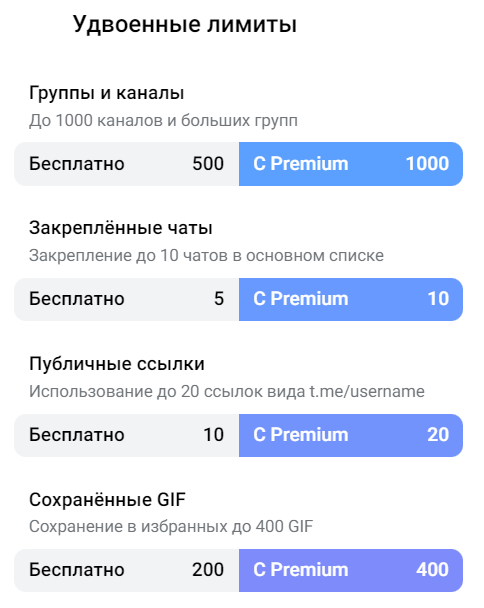Select the Premium 1000 channels bar
This screenshot has width=484, height=608.
point(351,164)
